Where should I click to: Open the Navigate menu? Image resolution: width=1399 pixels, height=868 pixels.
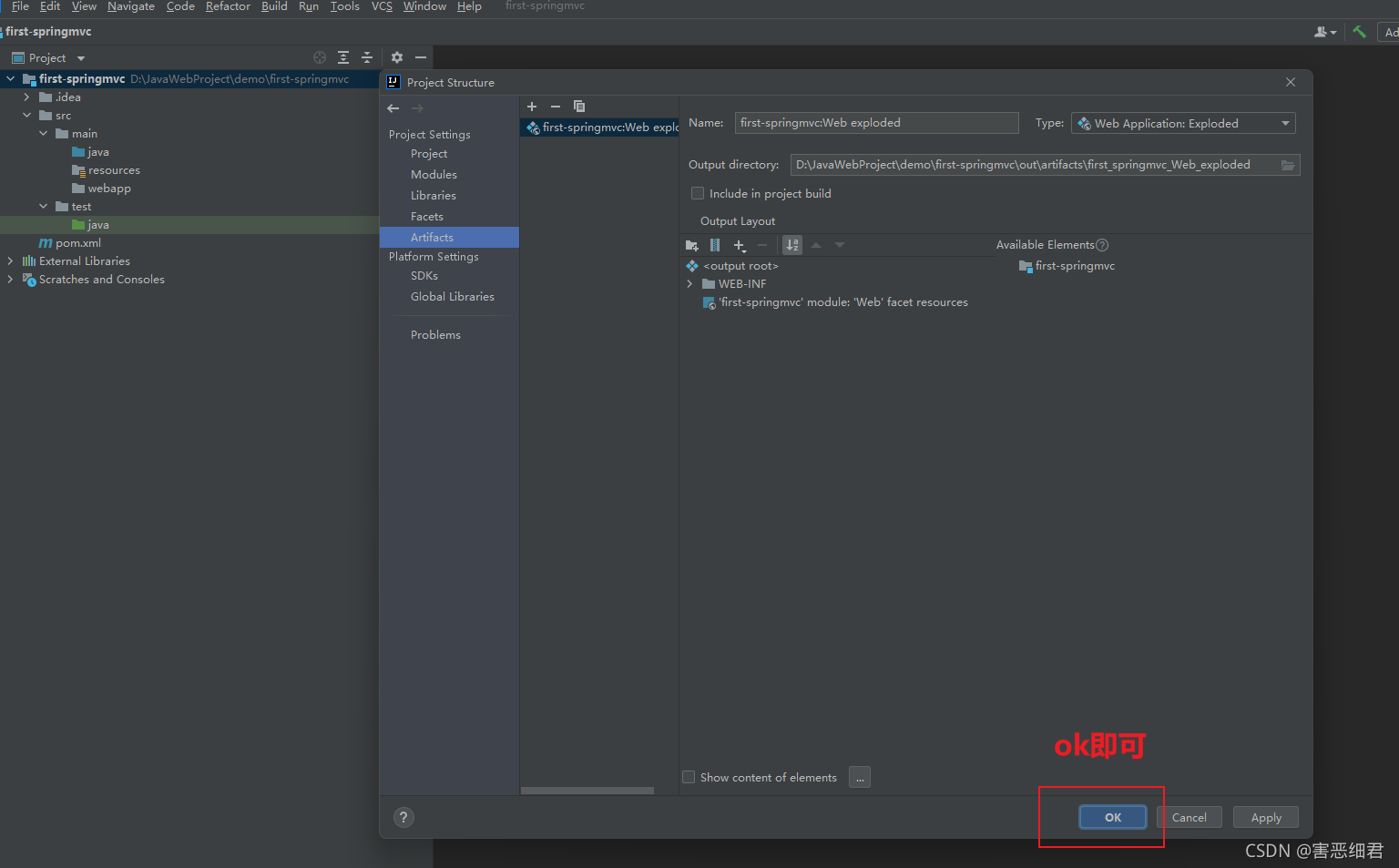(x=131, y=6)
